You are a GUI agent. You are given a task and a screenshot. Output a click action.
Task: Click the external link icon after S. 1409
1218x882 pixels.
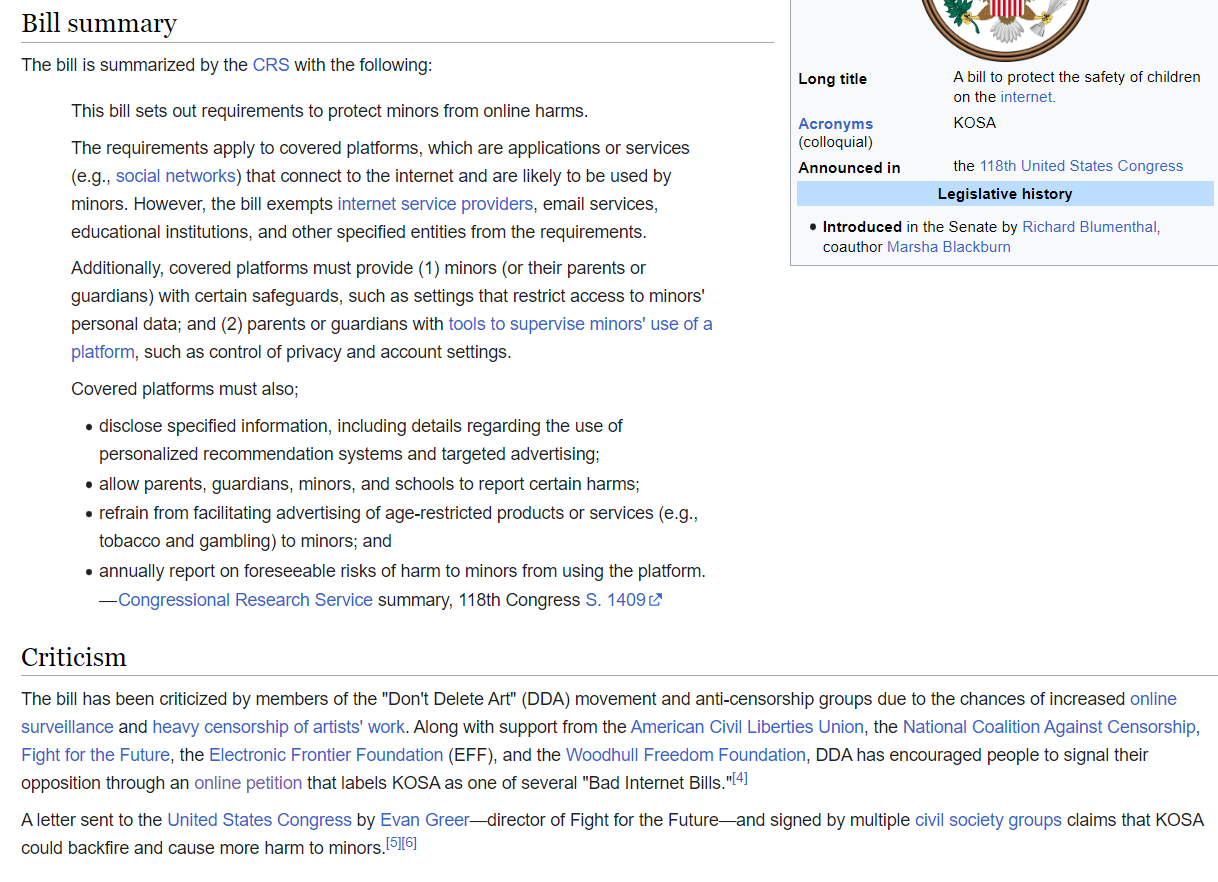click(656, 600)
